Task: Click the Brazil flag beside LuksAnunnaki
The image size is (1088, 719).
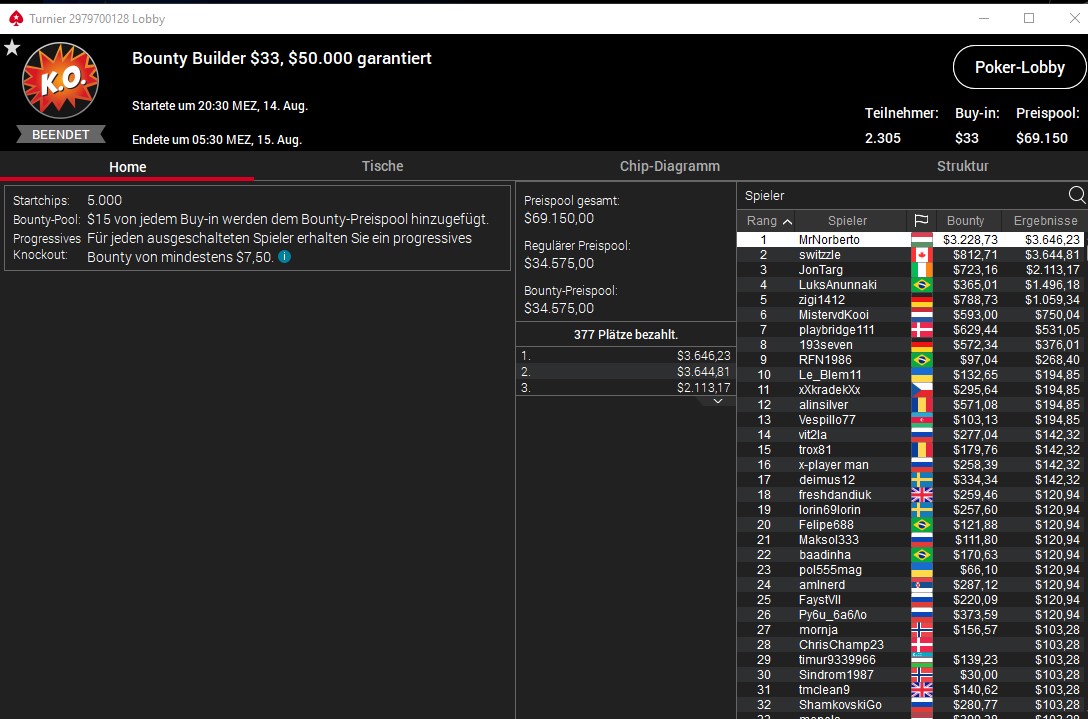Action: coord(921,285)
